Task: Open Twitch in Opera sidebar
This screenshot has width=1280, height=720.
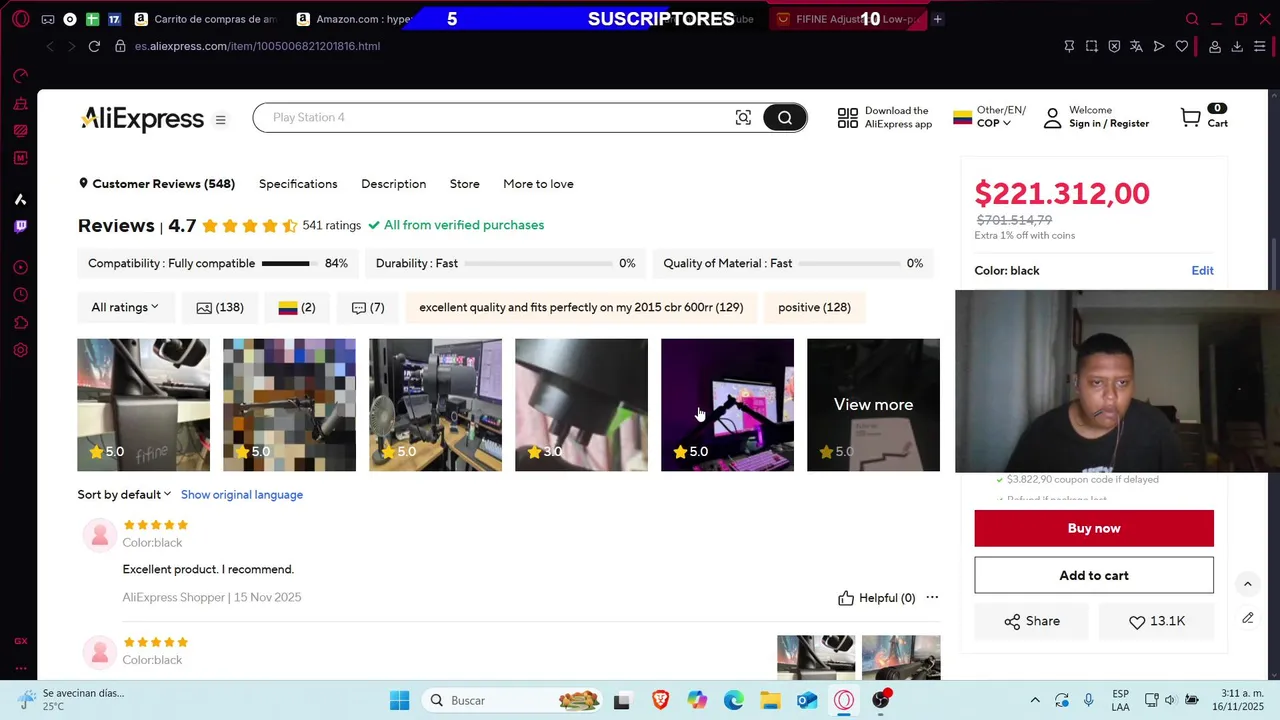Action: click(x=20, y=226)
